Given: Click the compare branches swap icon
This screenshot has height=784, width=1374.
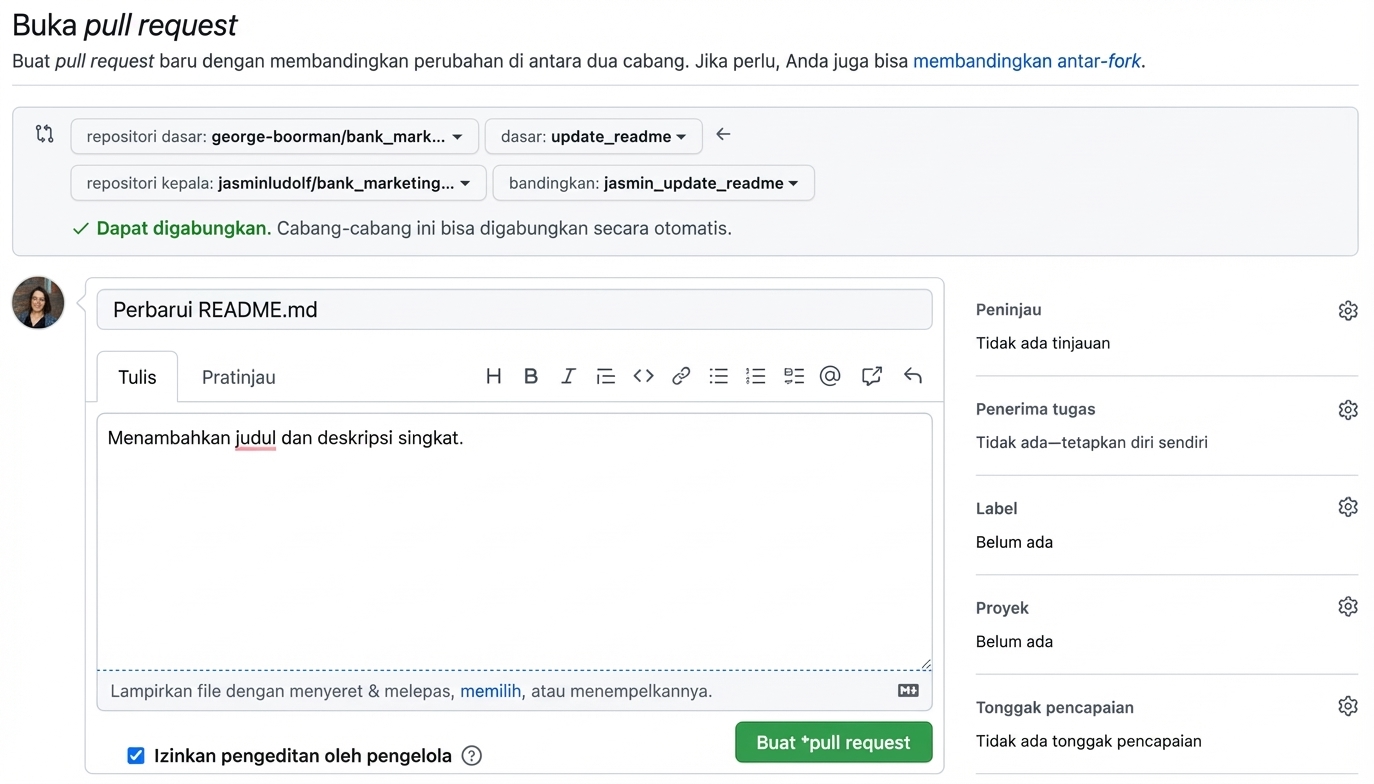Looking at the screenshot, I should tap(44, 133).
